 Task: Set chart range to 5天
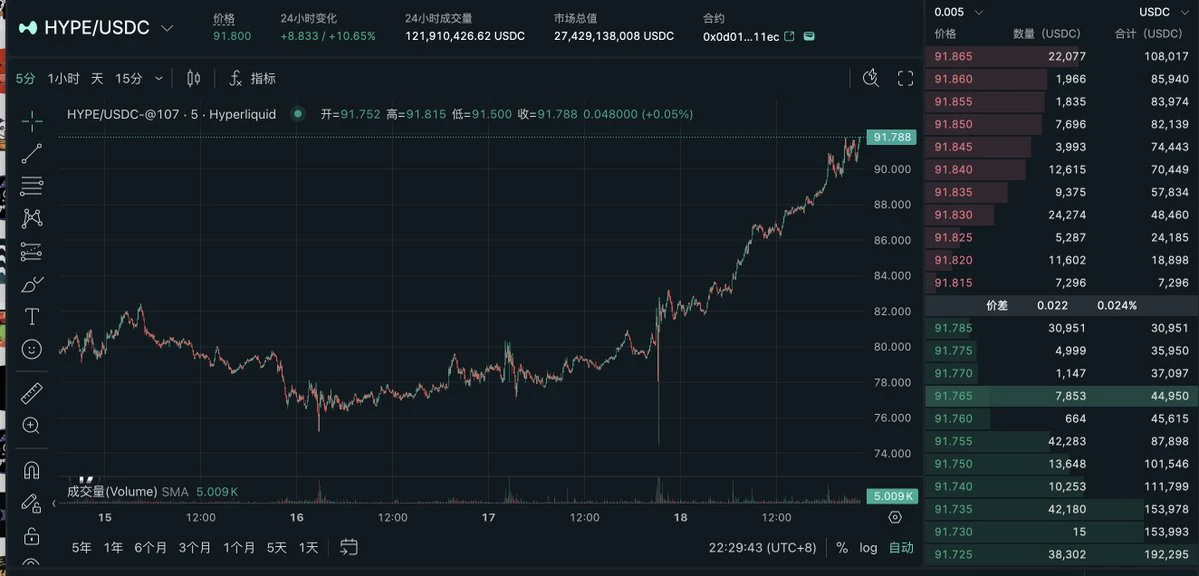point(277,548)
